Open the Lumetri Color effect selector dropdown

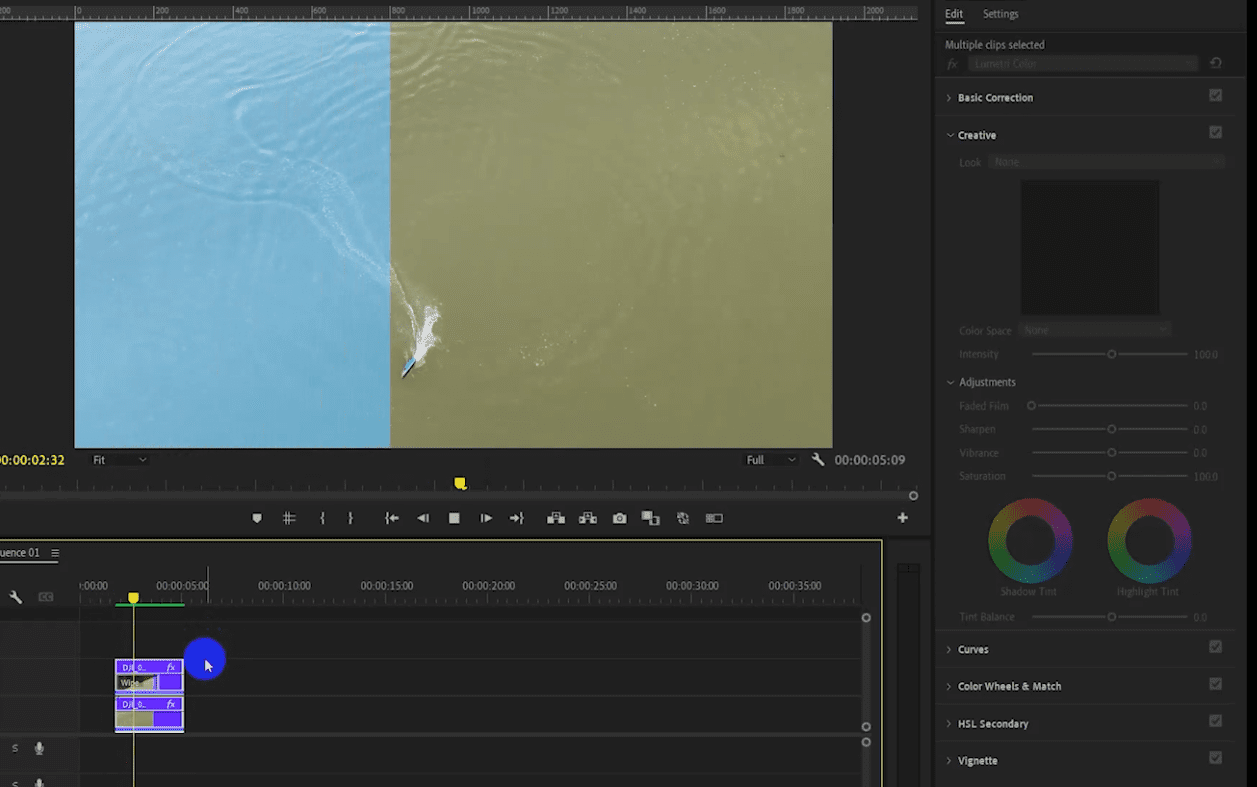click(x=1083, y=64)
